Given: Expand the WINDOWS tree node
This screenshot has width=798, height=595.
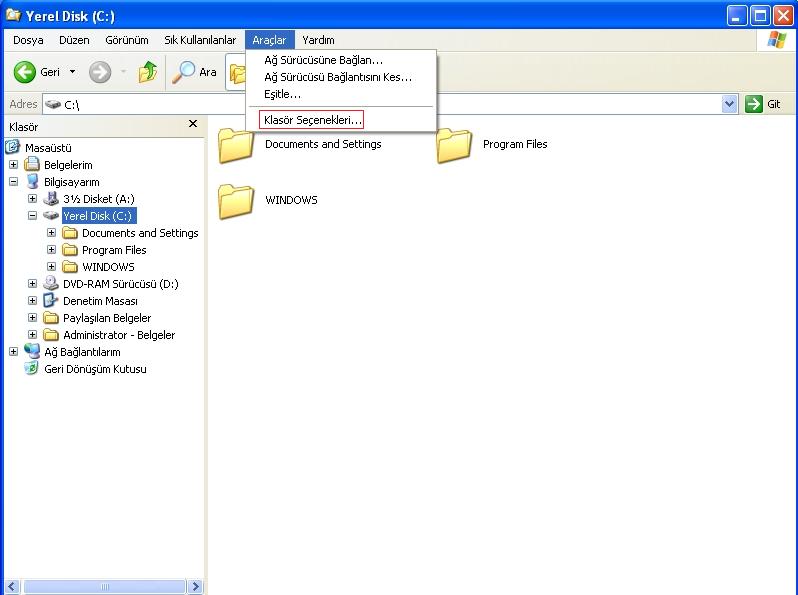Looking at the screenshot, I should point(51,267).
